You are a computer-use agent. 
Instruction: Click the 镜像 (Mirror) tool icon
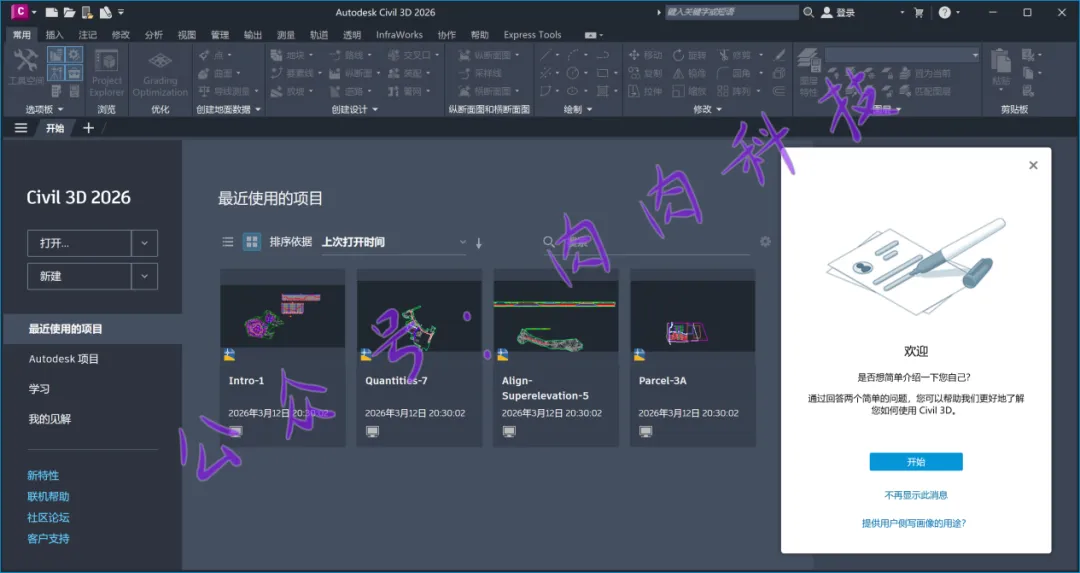pos(678,73)
